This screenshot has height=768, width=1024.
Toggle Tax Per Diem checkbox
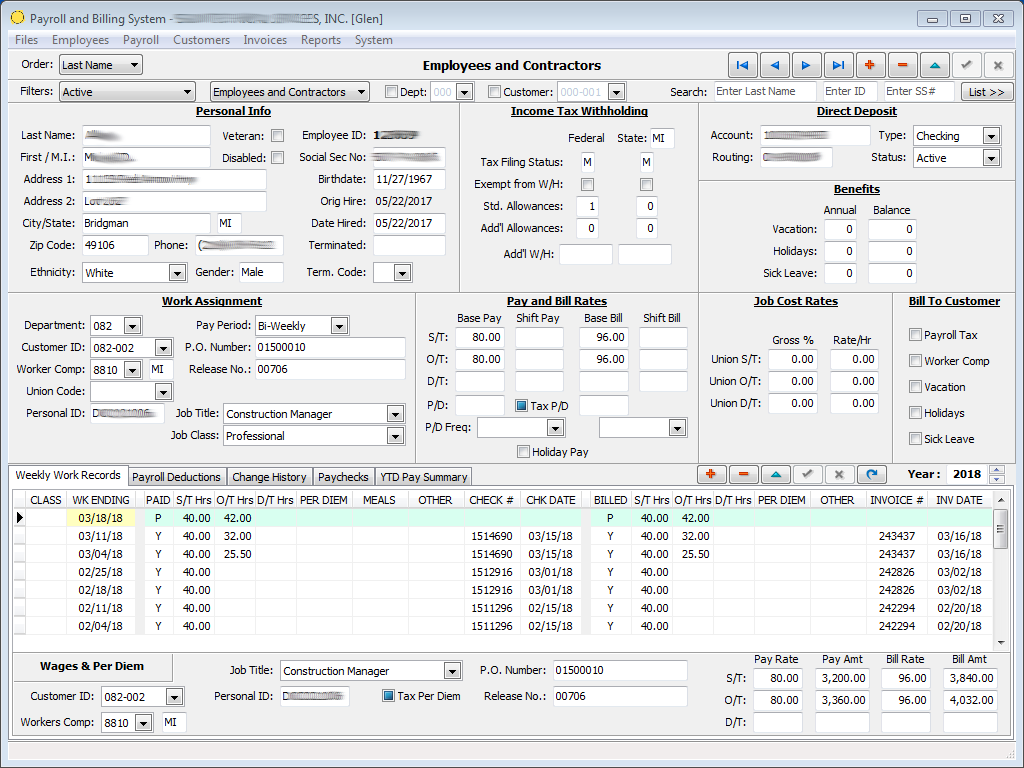(389, 696)
